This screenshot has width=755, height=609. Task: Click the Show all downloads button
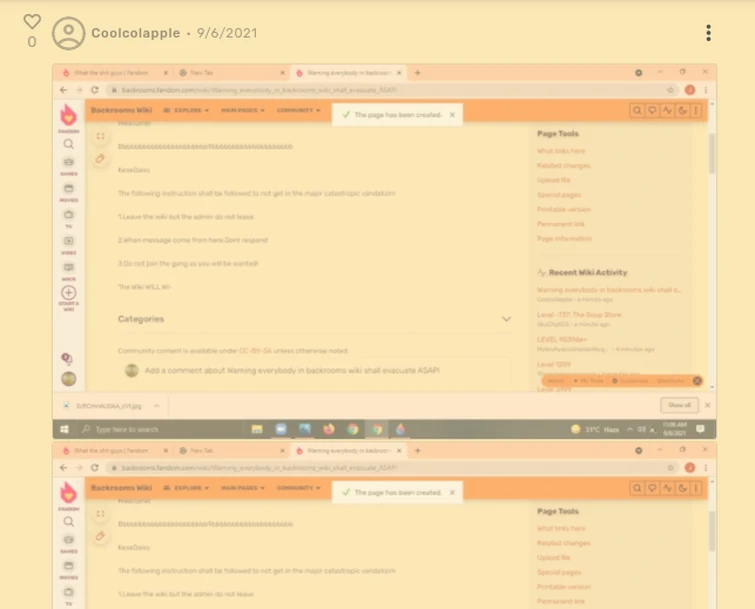click(679, 405)
